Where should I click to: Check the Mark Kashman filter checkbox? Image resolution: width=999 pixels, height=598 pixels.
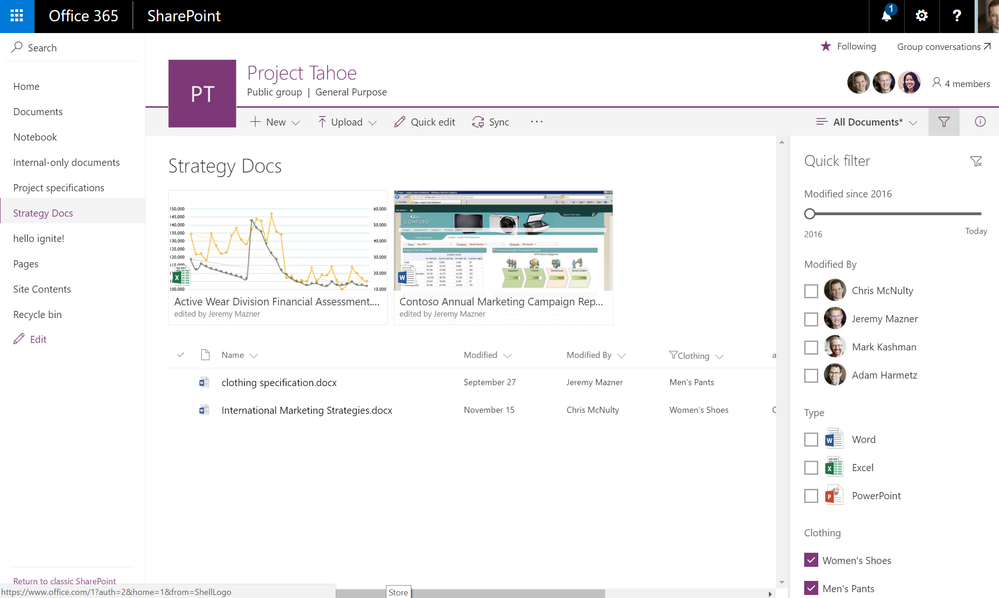click(810, 347)
